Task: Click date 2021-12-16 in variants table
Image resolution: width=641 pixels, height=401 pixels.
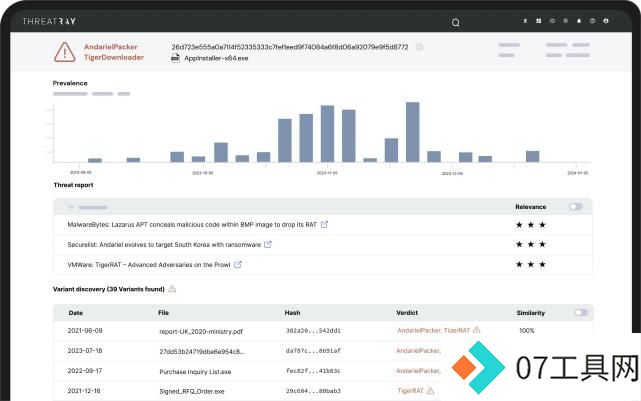Action: [x=84, y=390]
